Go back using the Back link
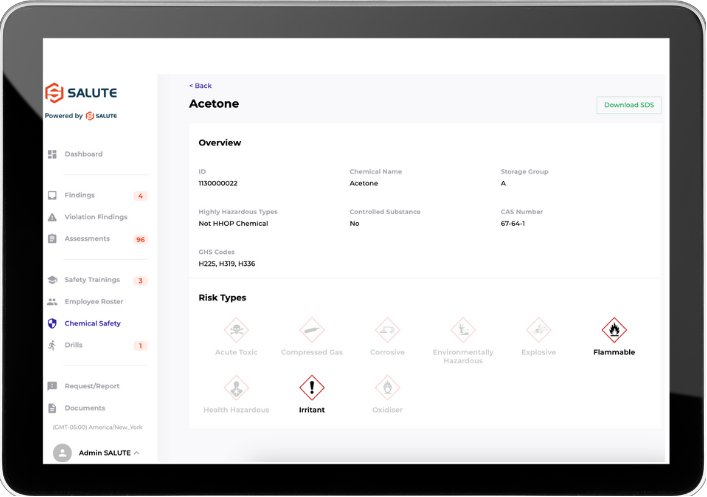This screenshot has height=497, width=707. 200,86
